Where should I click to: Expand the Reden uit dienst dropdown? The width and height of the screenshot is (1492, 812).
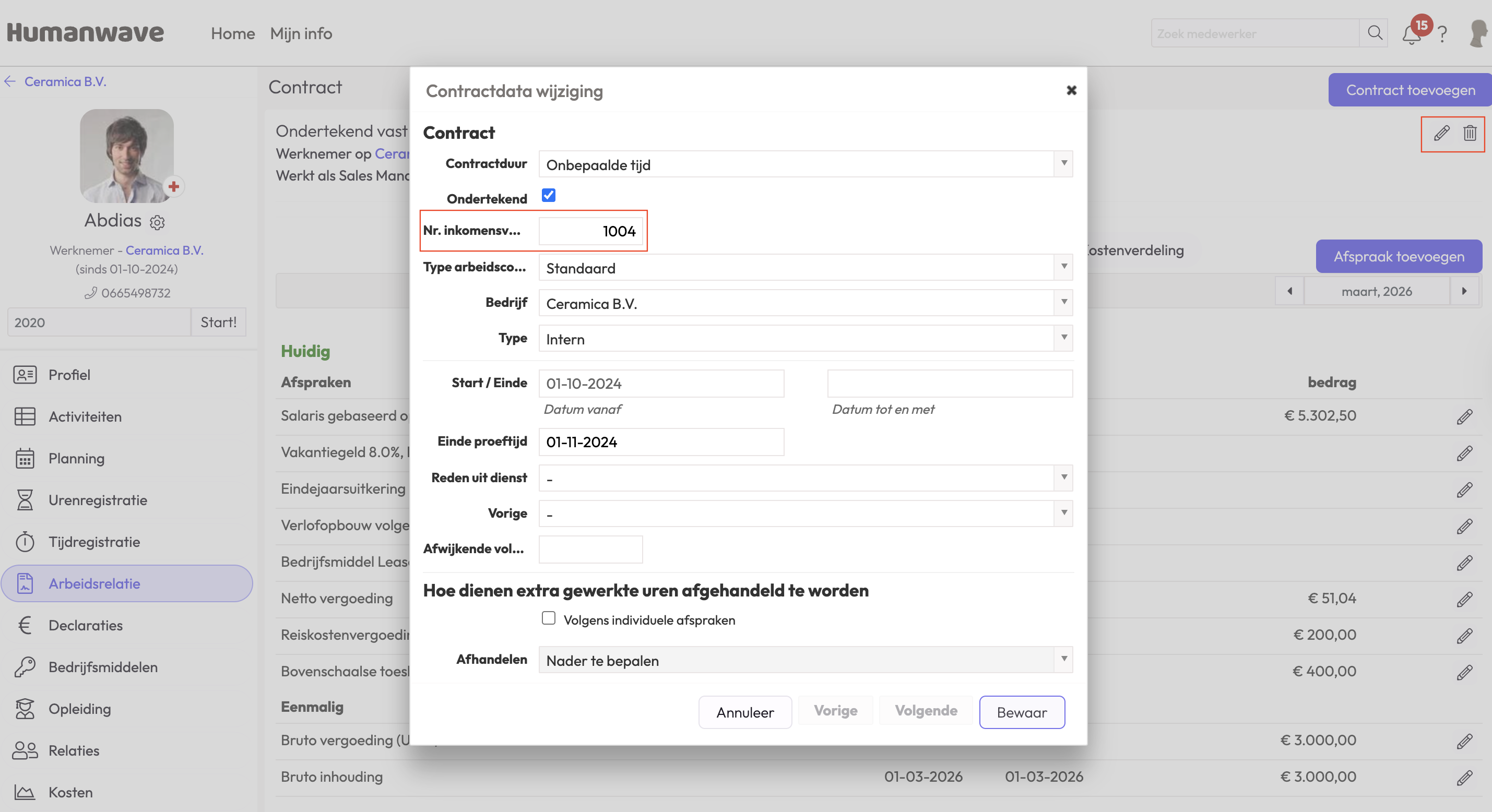(805, 479)
